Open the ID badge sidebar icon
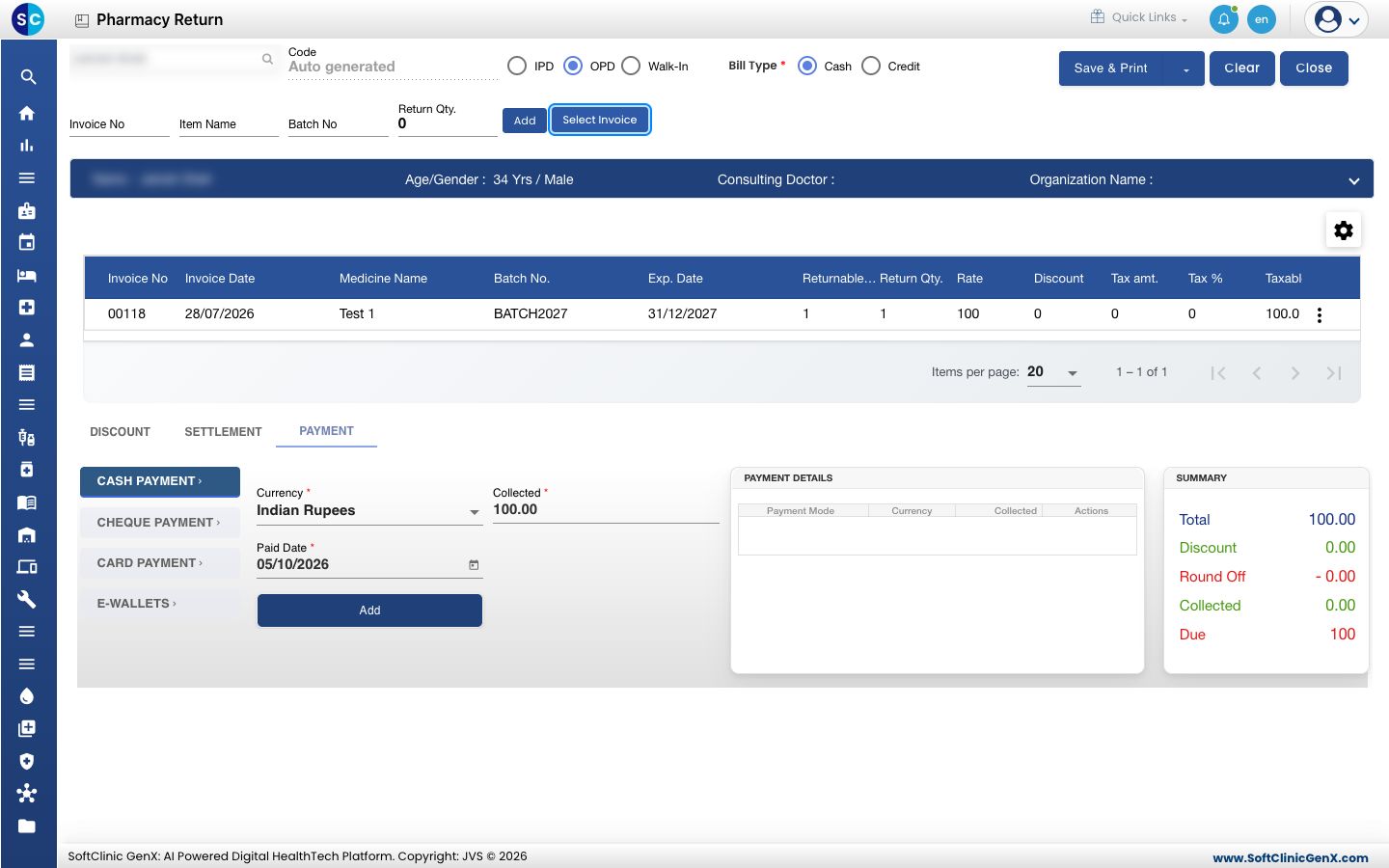This screenshot has height=868, width=1389. point(27,210)
